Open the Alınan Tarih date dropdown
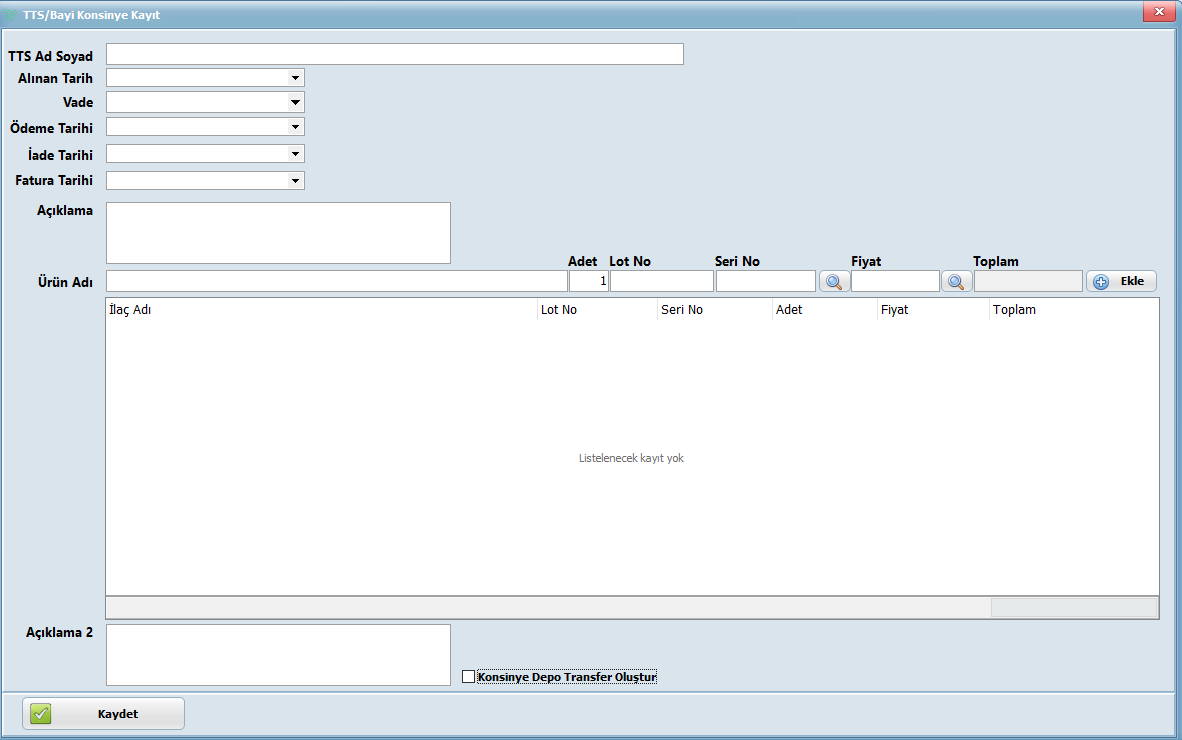 (x=295, y=77)
